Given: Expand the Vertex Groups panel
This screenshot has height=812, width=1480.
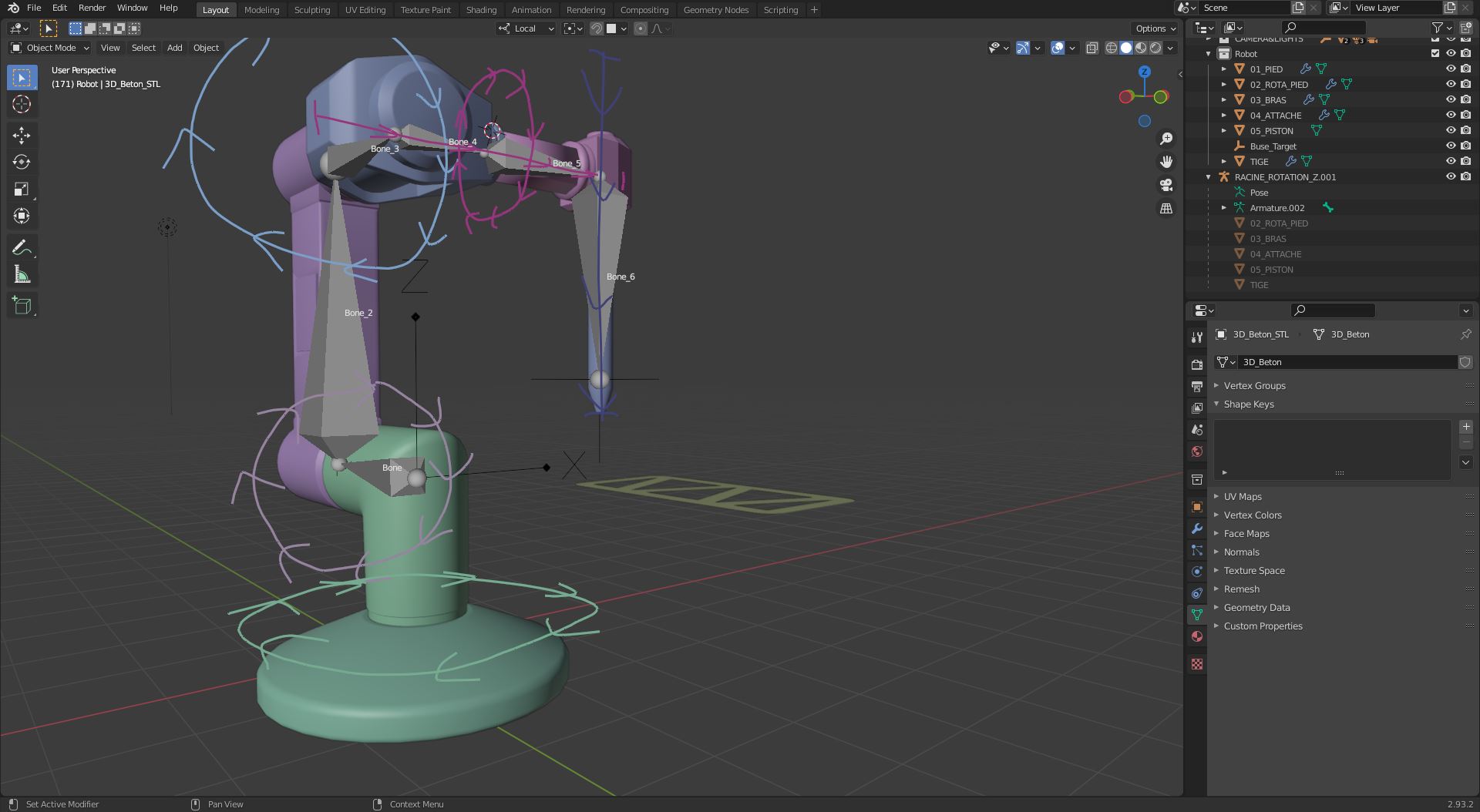Looking at the screenshot, I should (1254, 385).
